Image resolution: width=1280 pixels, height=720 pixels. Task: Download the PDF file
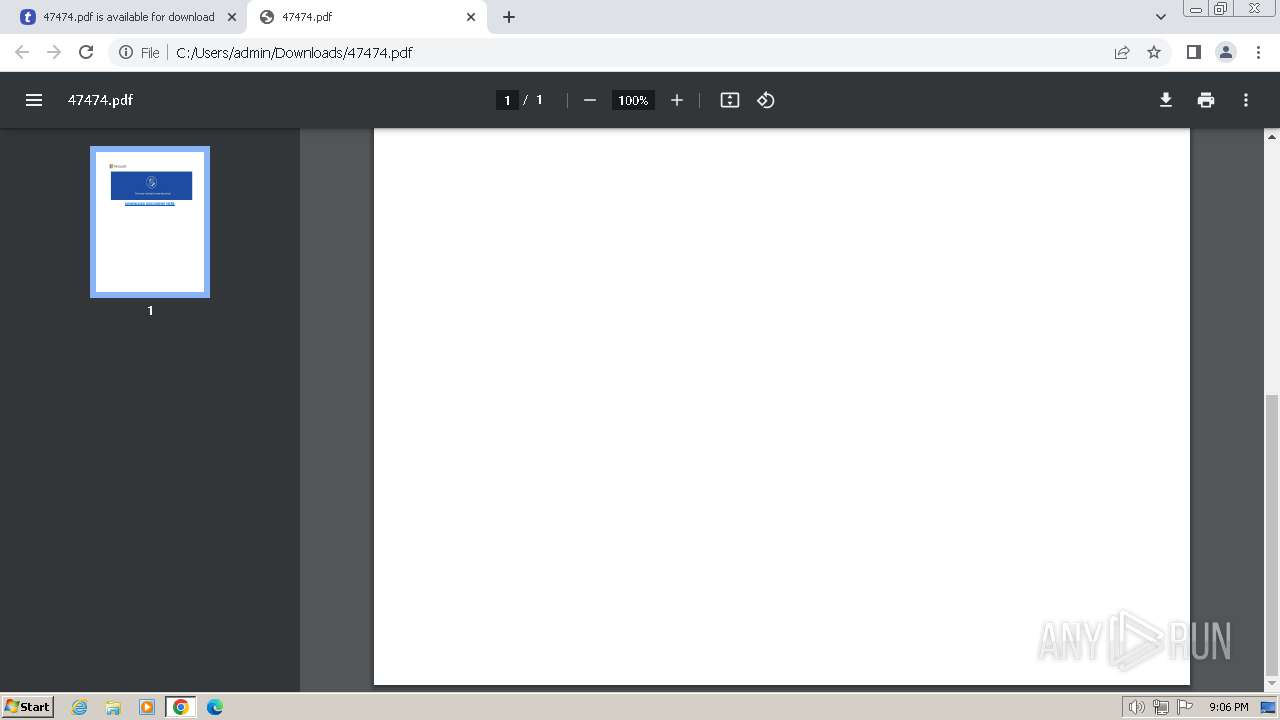click(x=1166, y=100)
